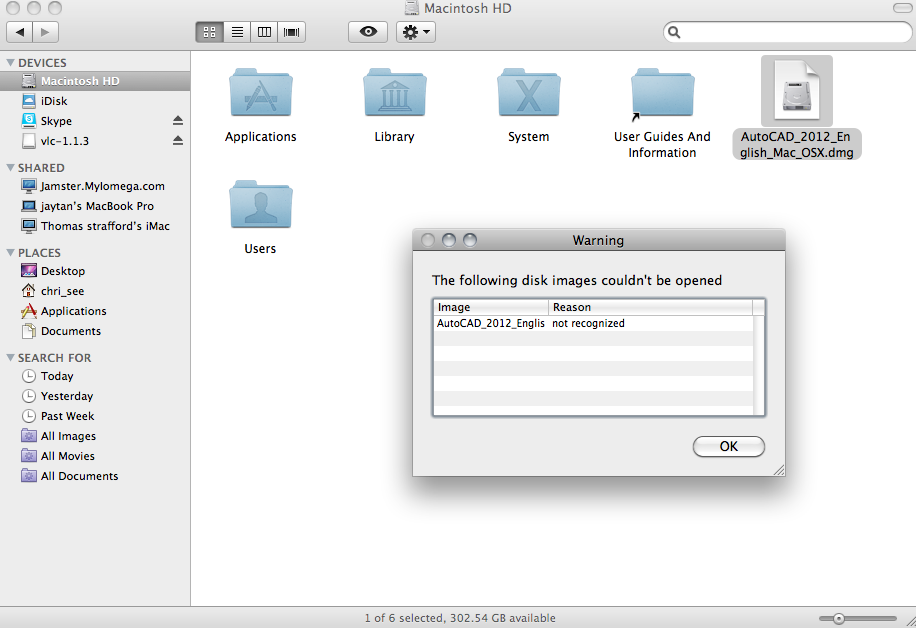Image resolution: width=916 pixels, height=628 pixels.
Task: Switch to list view
Action: 237,32
